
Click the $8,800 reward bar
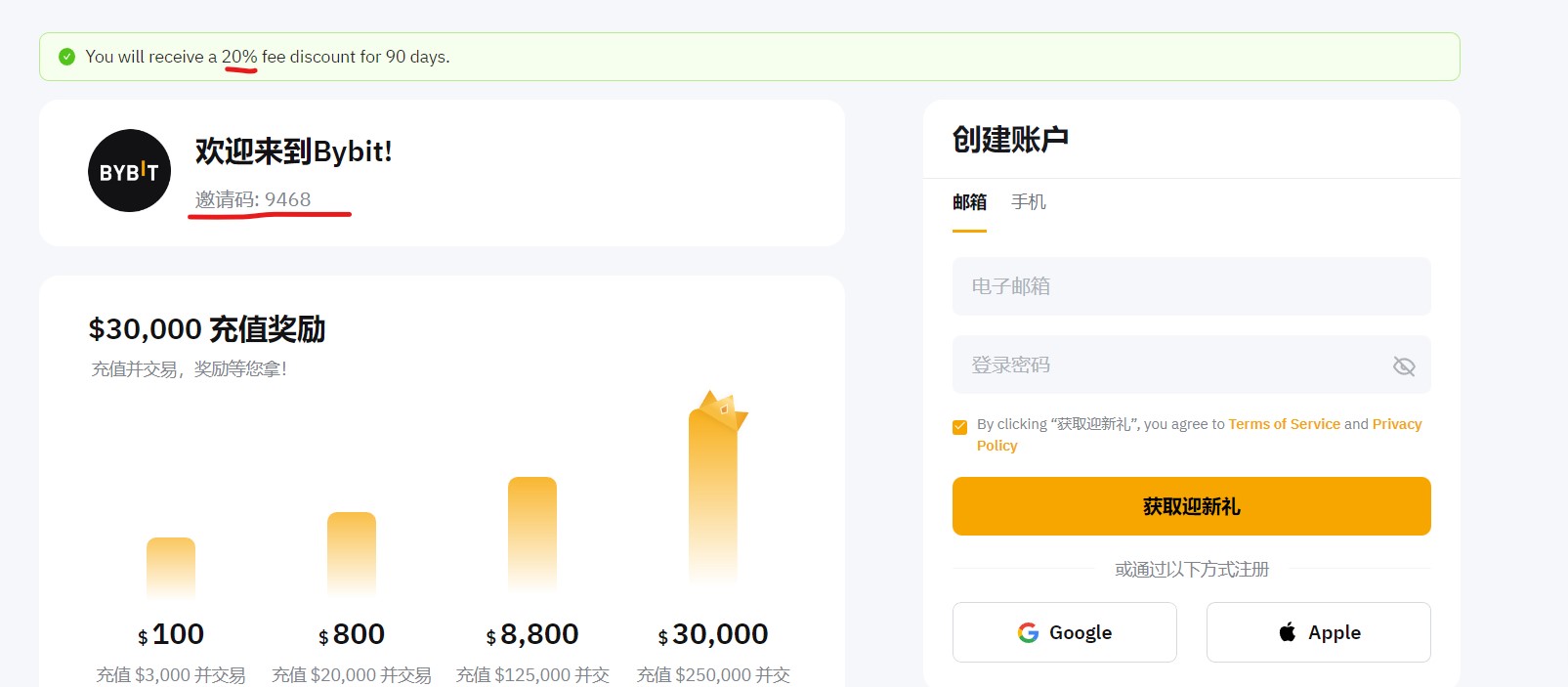click(532, 535)
